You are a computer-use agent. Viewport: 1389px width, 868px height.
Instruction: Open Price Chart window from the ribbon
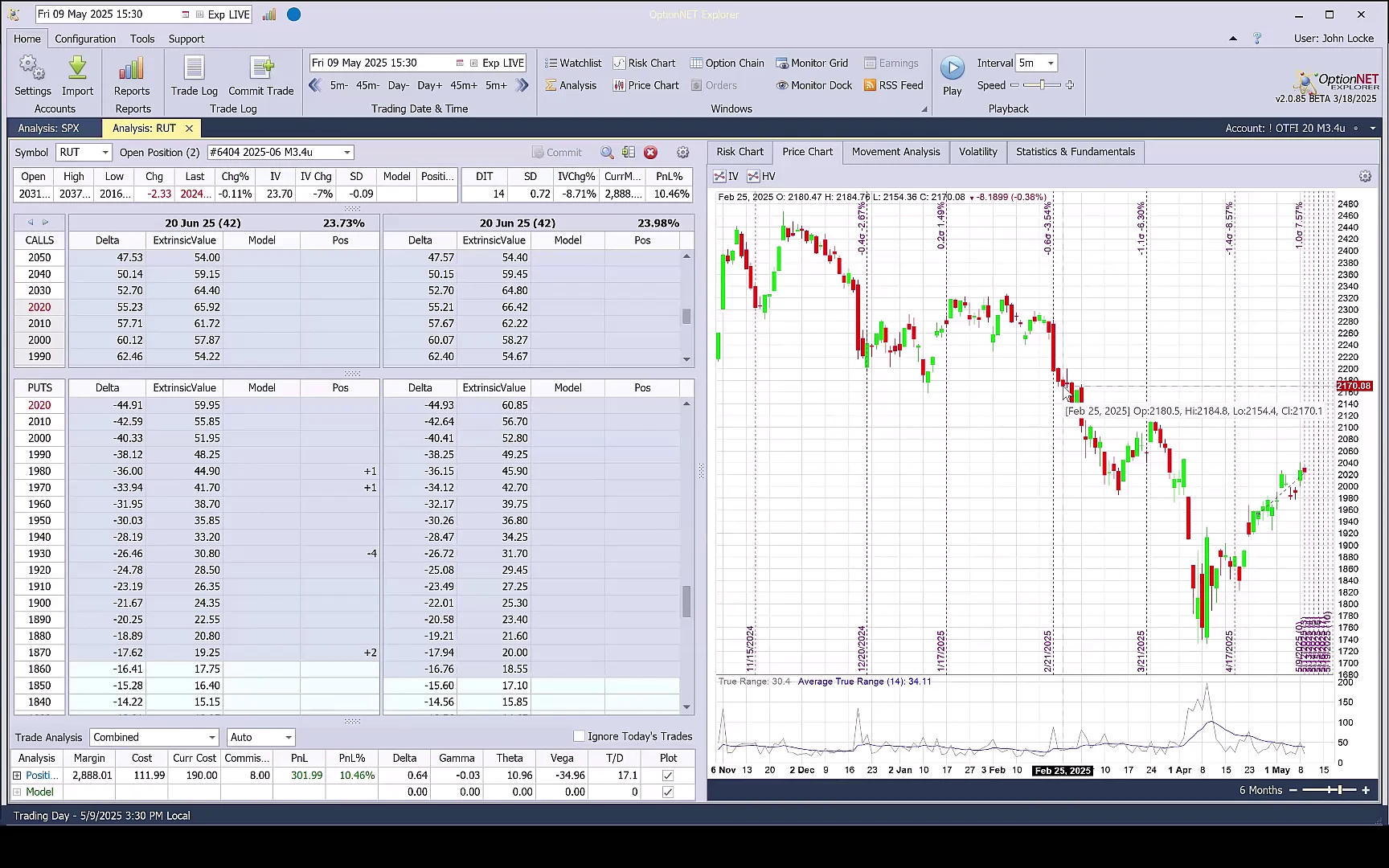point(646,85)
